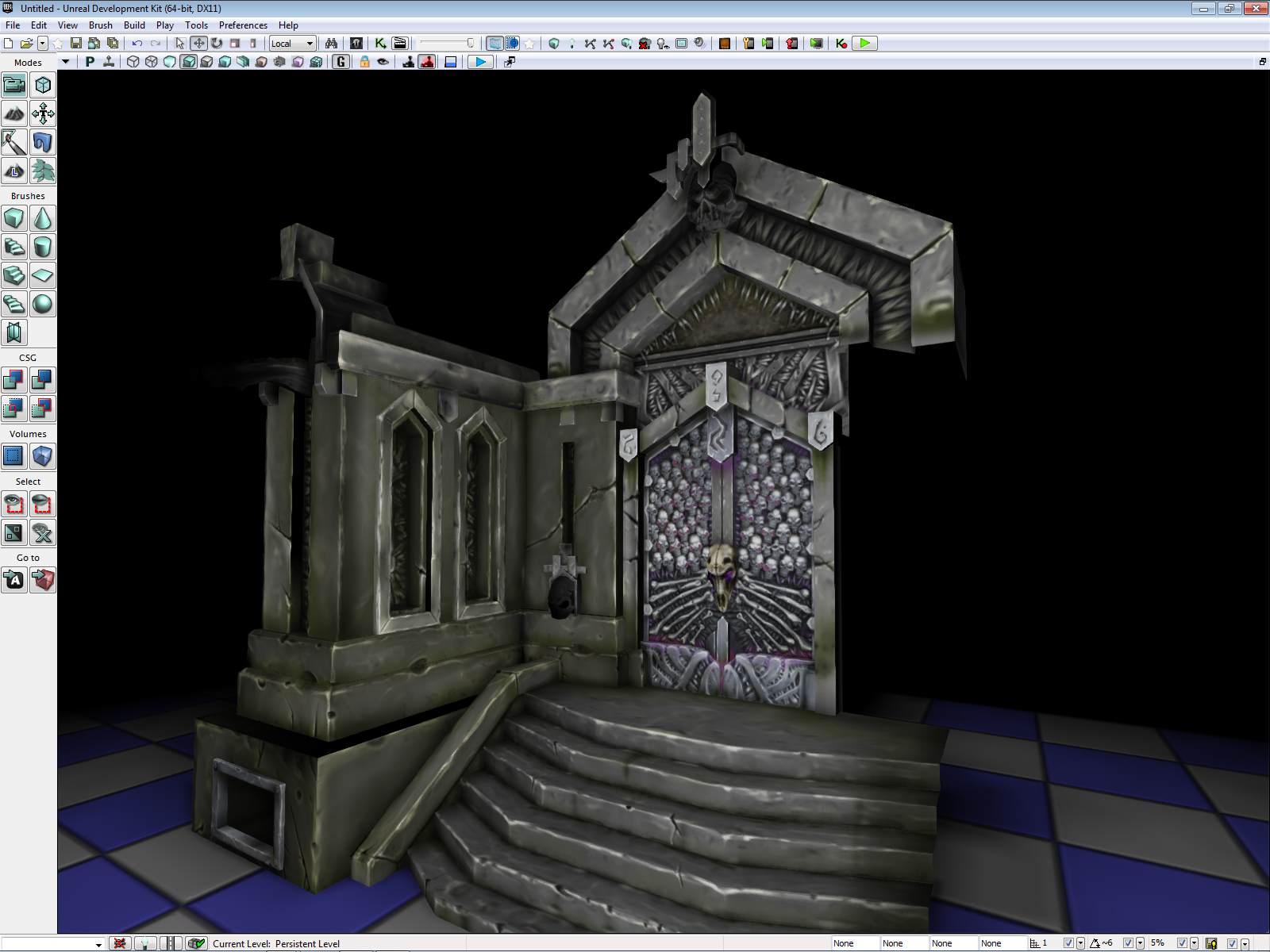Open the Preferences menu

pyautogui.click(x=243, y=25)
